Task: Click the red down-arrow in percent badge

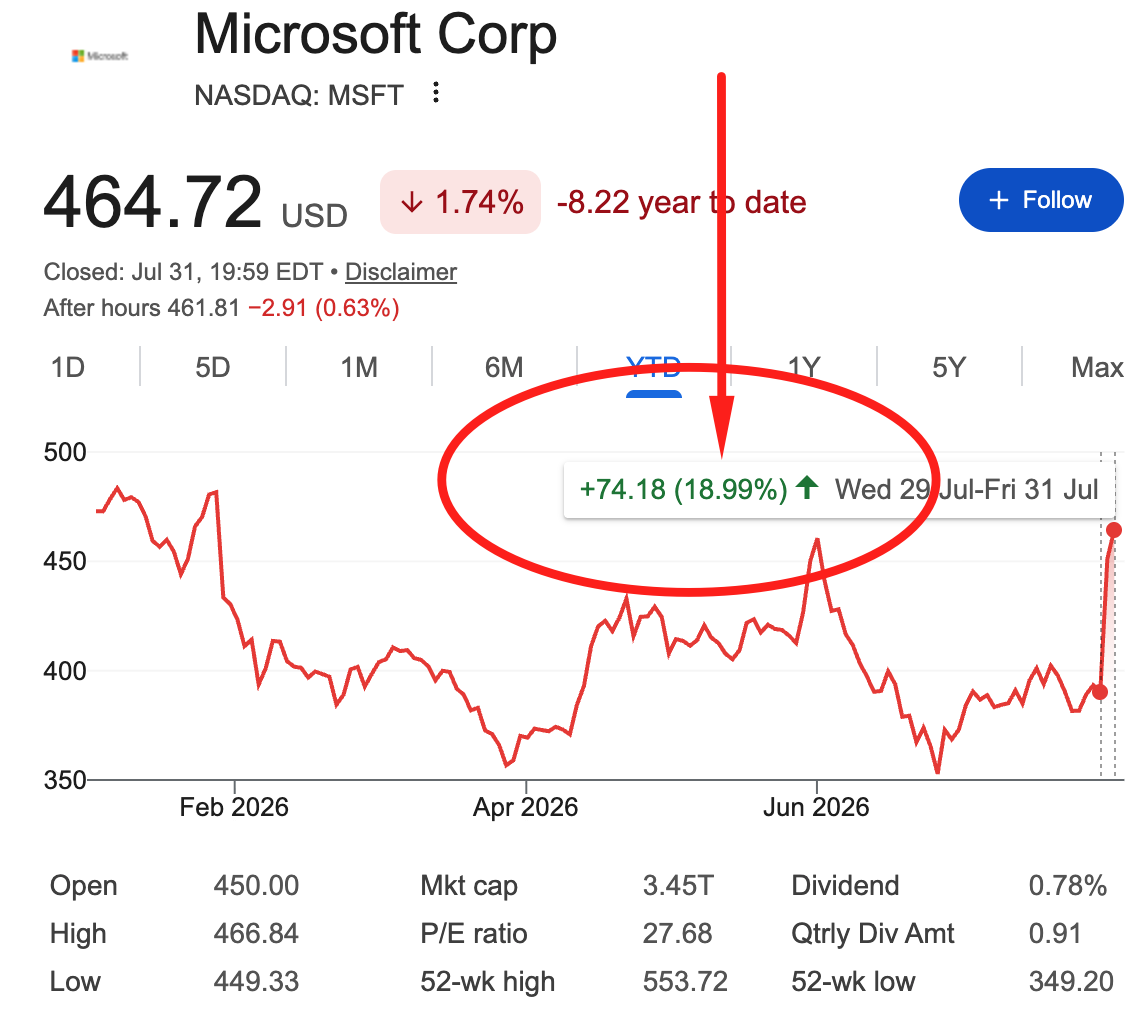Action: (412, 202)
